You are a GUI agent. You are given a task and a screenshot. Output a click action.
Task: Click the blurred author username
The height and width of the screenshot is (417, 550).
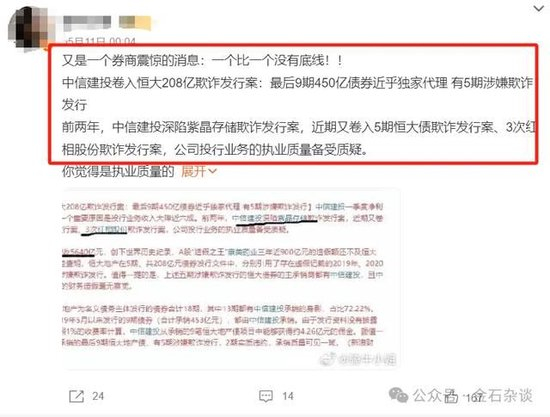(87, 22)
